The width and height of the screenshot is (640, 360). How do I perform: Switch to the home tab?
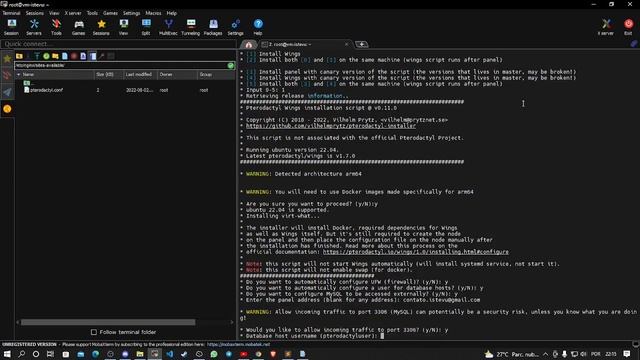tap(249, 44)
